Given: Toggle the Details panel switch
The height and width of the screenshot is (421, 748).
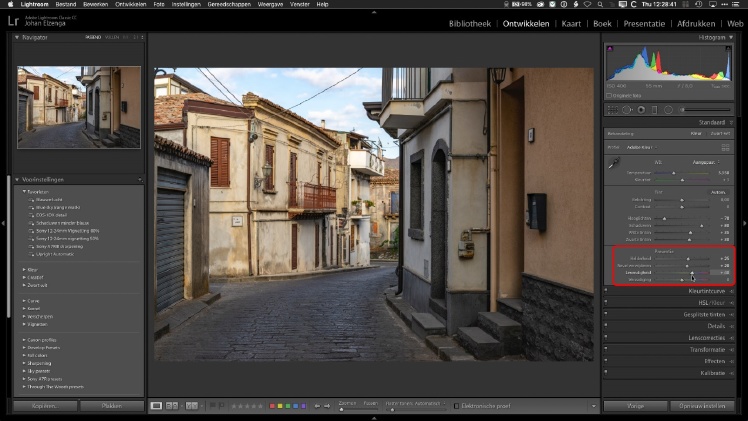Looking at the screenshot, I should 606,326.
